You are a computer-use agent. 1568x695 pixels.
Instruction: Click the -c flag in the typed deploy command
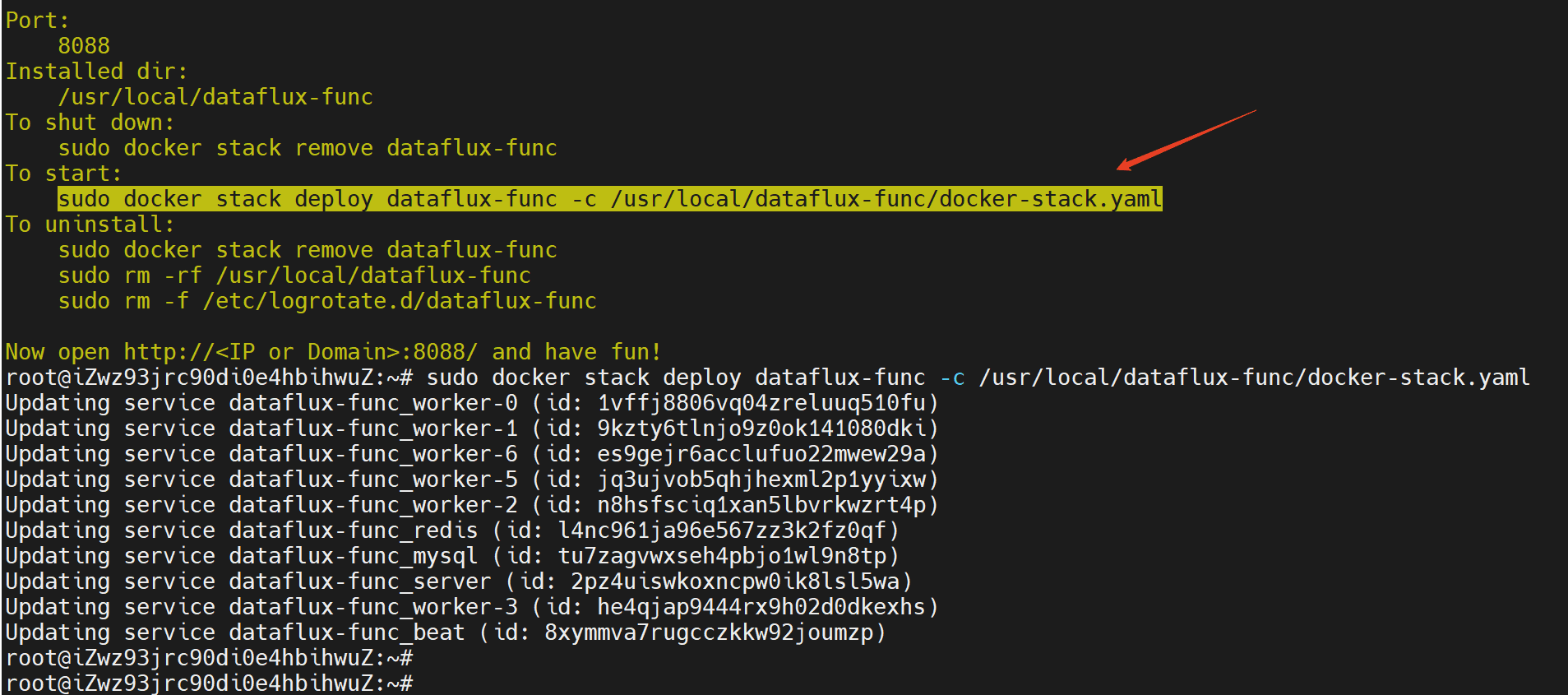click(952, 378)
